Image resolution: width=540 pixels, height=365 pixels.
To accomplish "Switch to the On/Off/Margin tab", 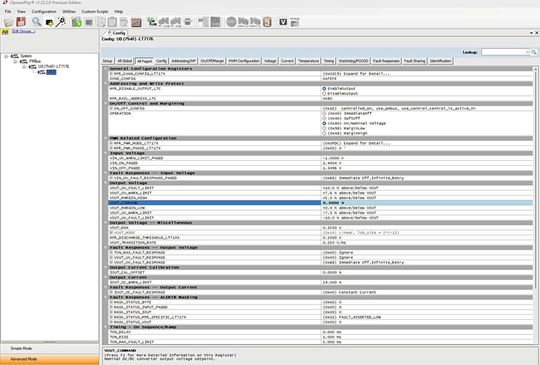I will point(212,61).
